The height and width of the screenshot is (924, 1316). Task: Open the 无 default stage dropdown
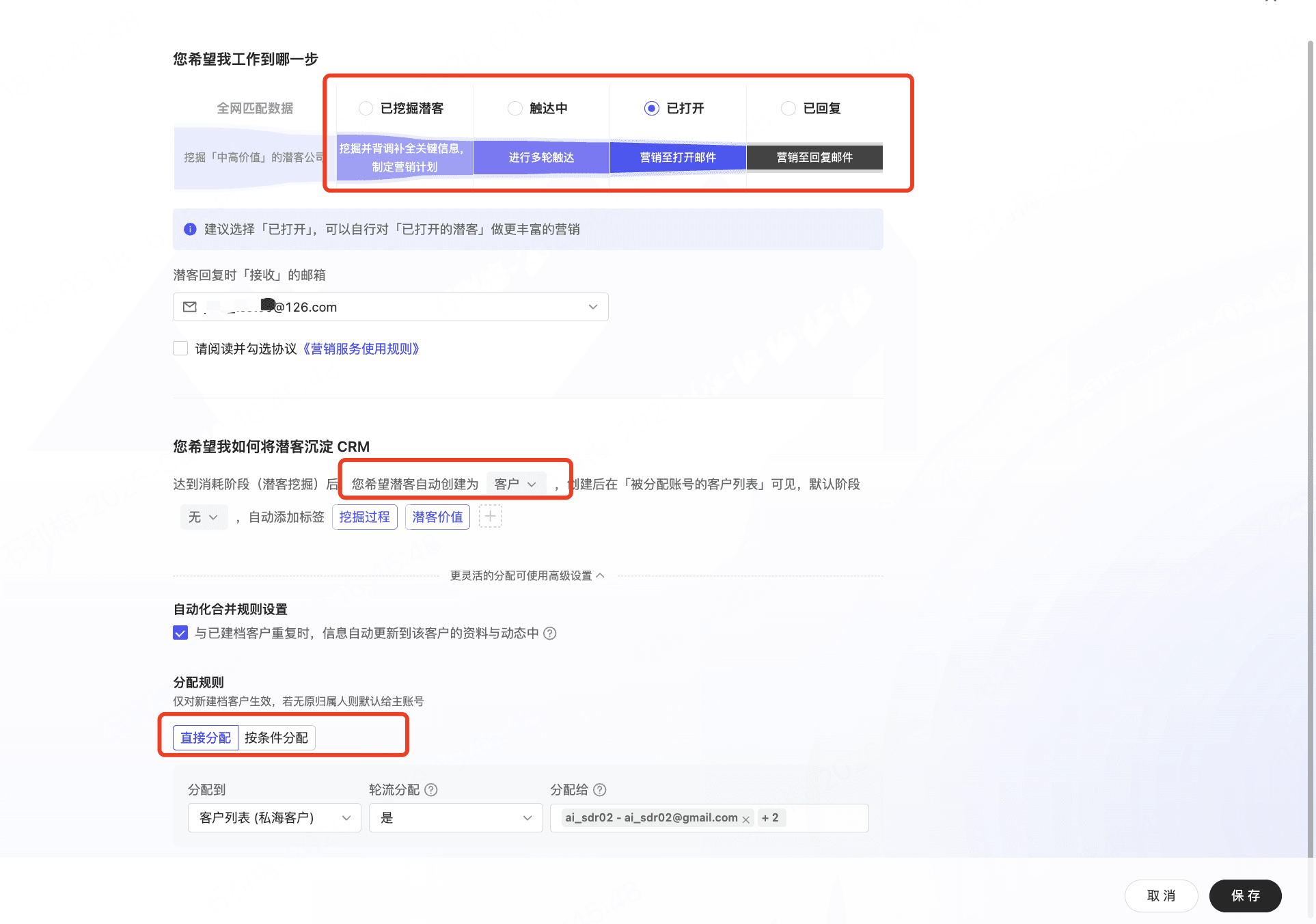204,517
